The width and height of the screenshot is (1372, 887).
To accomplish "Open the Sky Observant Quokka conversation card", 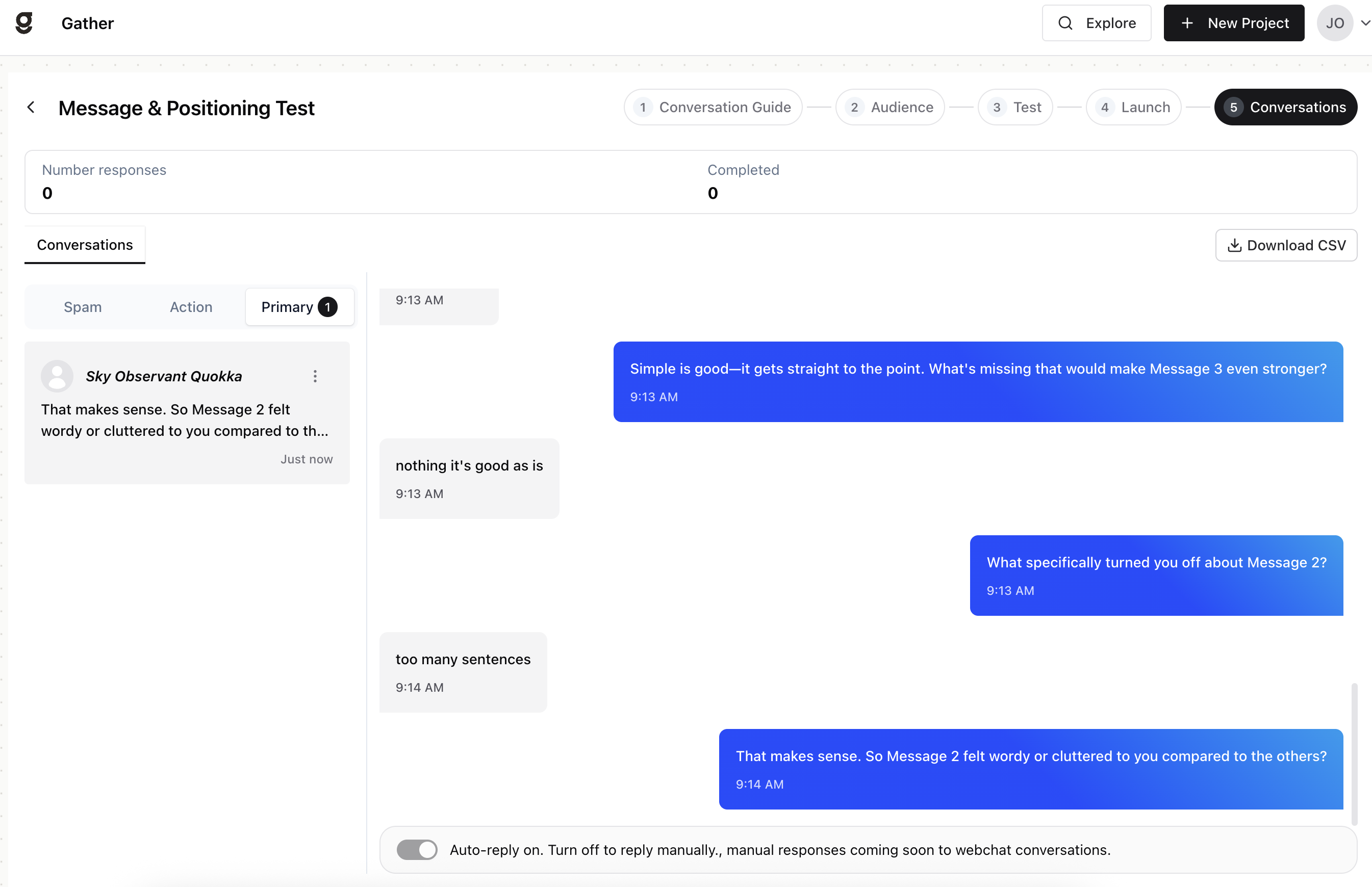I will pos(187,413).
